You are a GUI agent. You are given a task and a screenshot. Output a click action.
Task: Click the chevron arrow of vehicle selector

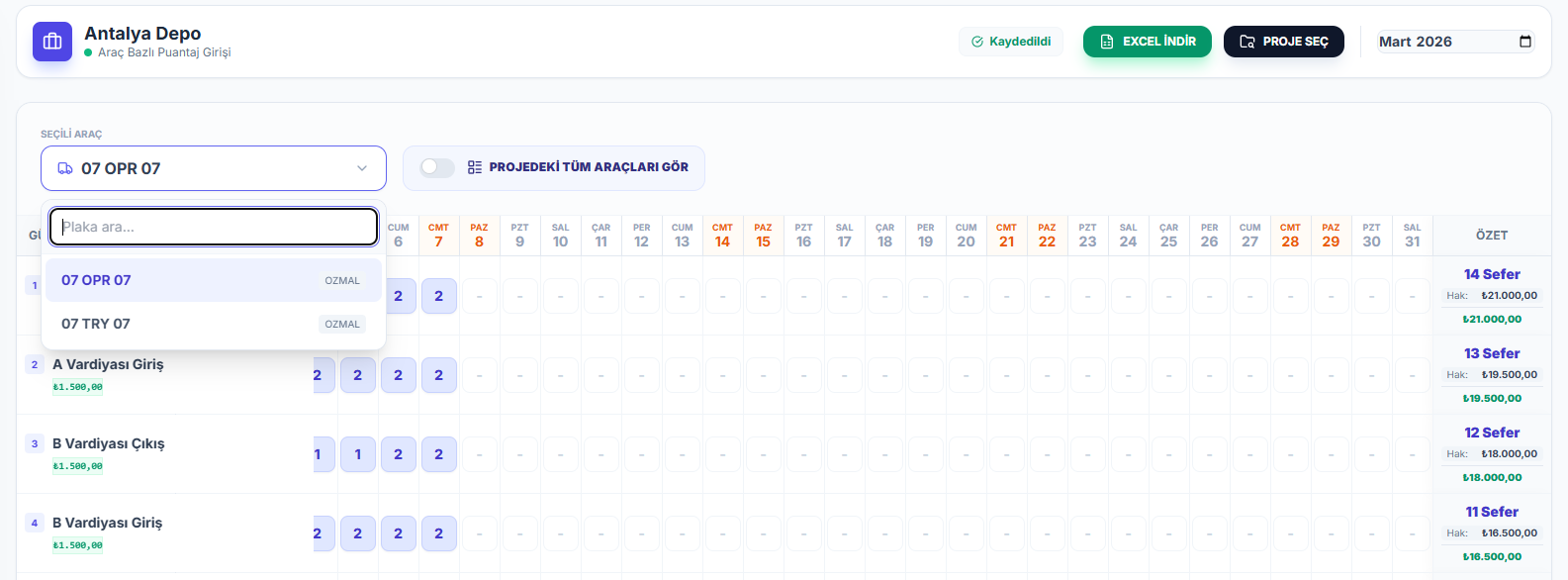[362, 168]
